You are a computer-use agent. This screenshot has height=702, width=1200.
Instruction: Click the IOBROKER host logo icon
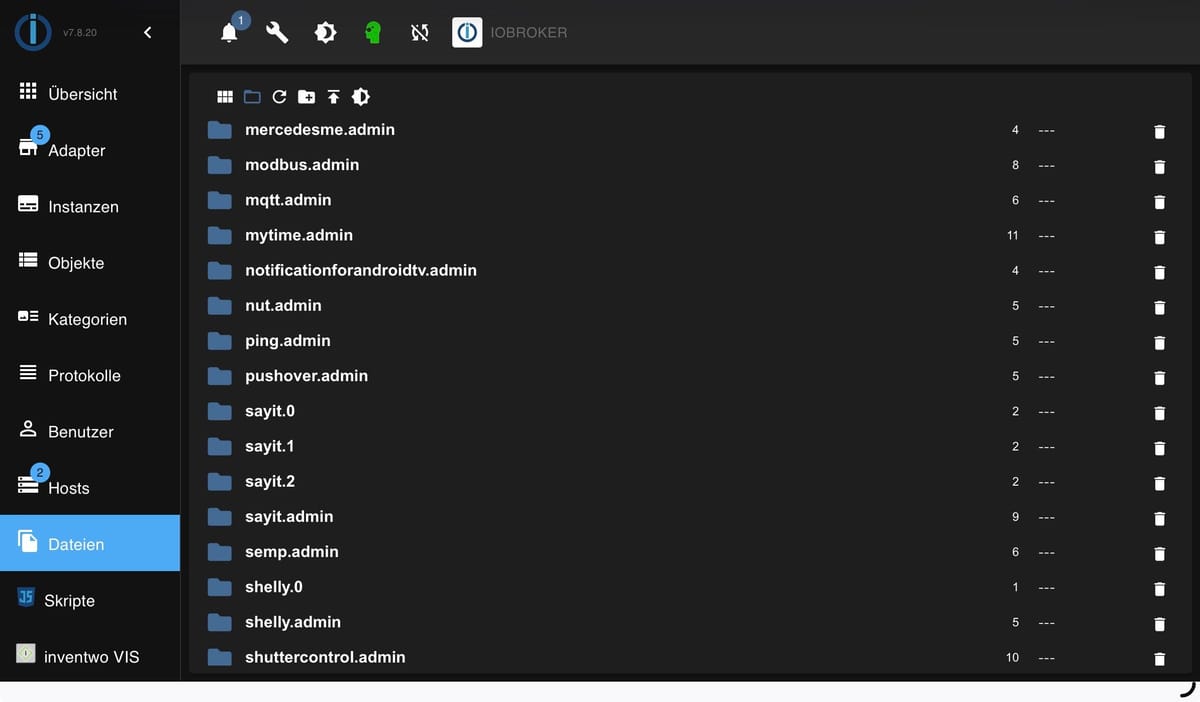point(467,33)
